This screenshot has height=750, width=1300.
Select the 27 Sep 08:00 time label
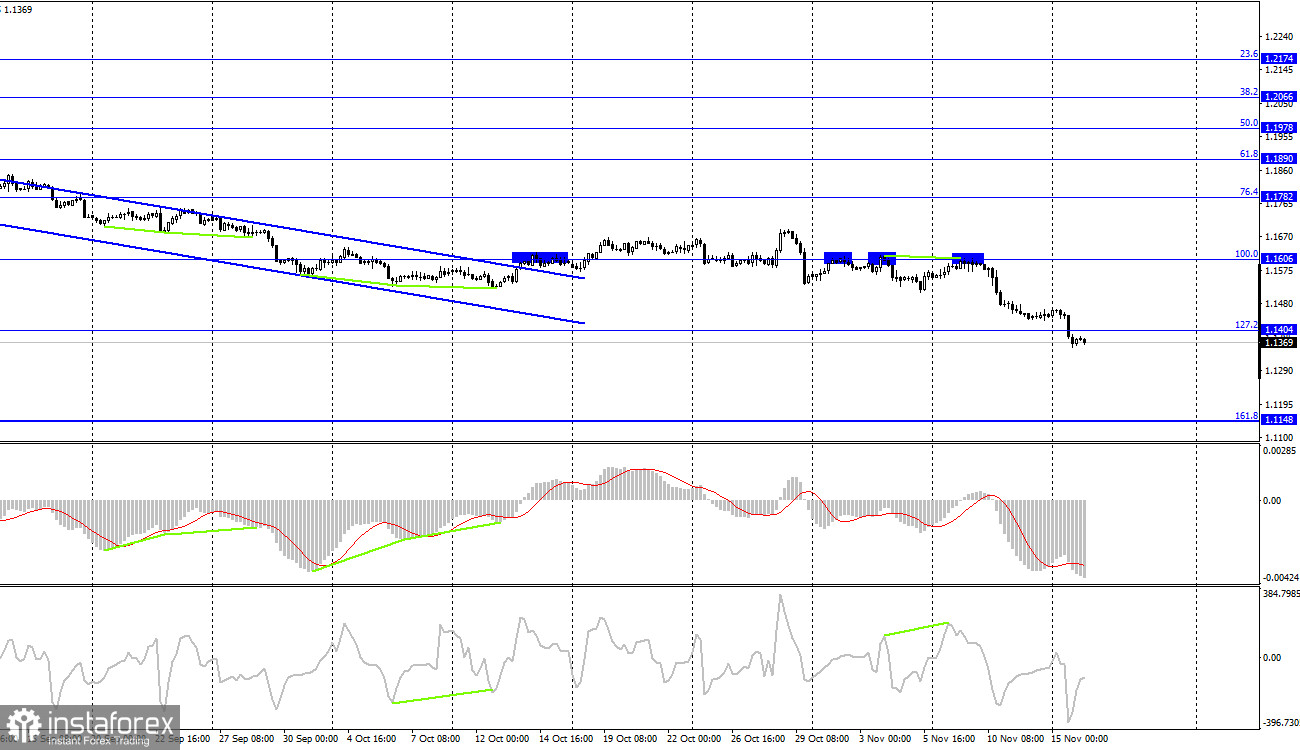click(x=247, y=739)
